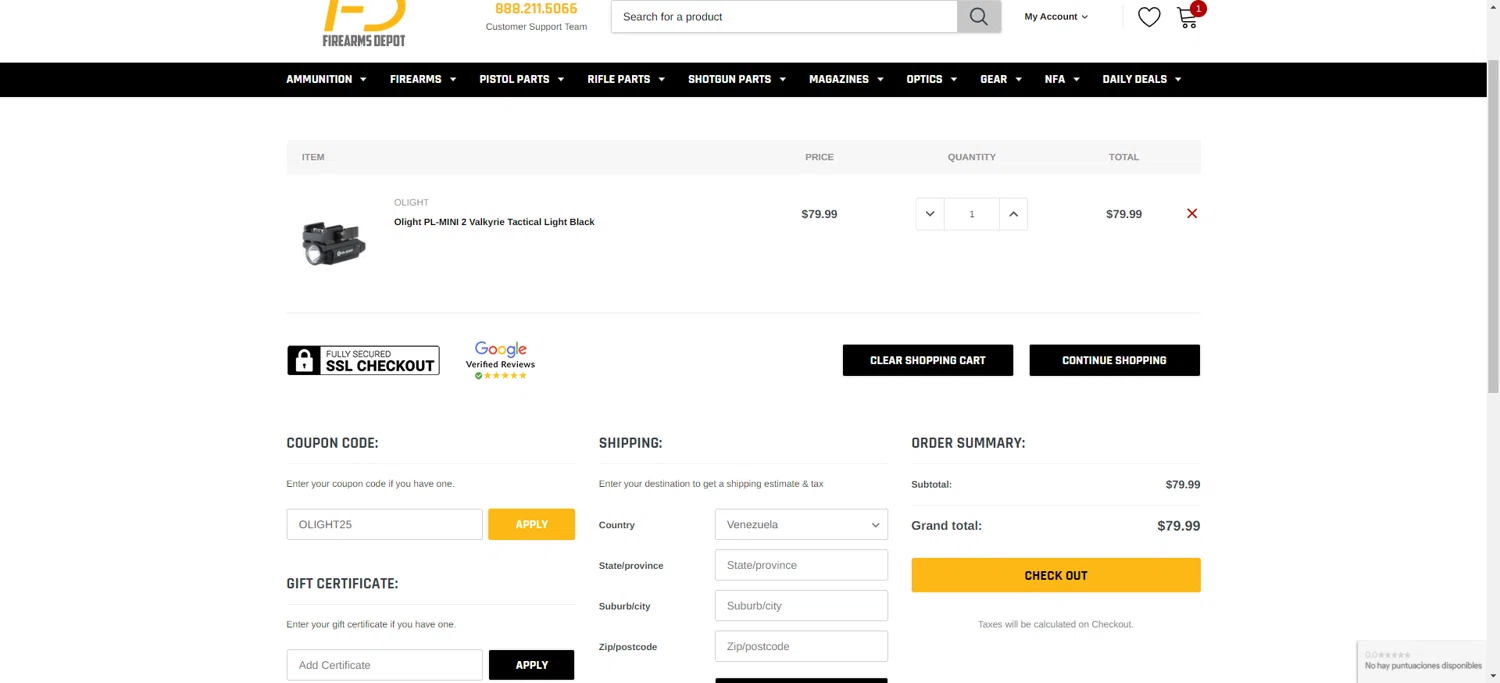Open the Olight light product thumbnail

[x=333, y=243]
